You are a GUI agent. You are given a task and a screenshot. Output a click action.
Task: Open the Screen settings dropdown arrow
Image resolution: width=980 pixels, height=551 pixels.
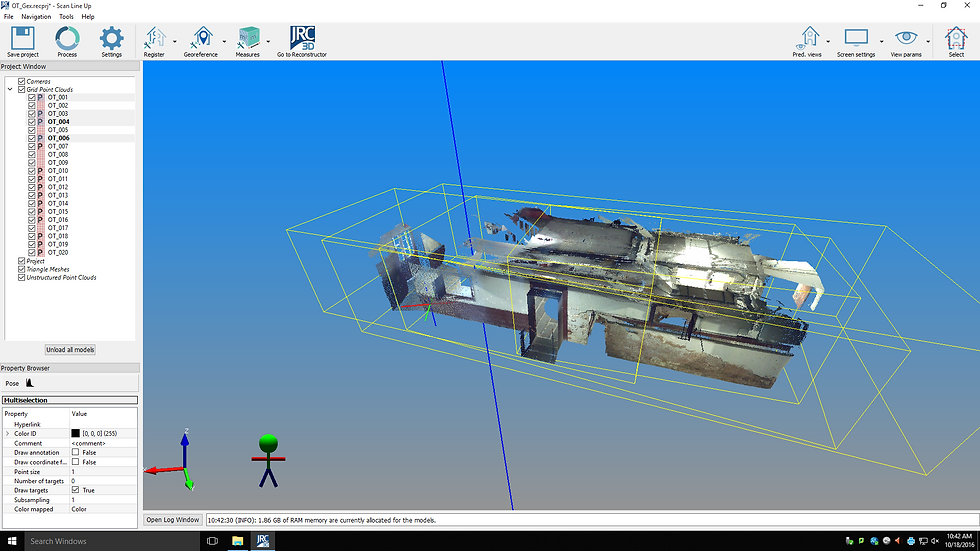882,42
